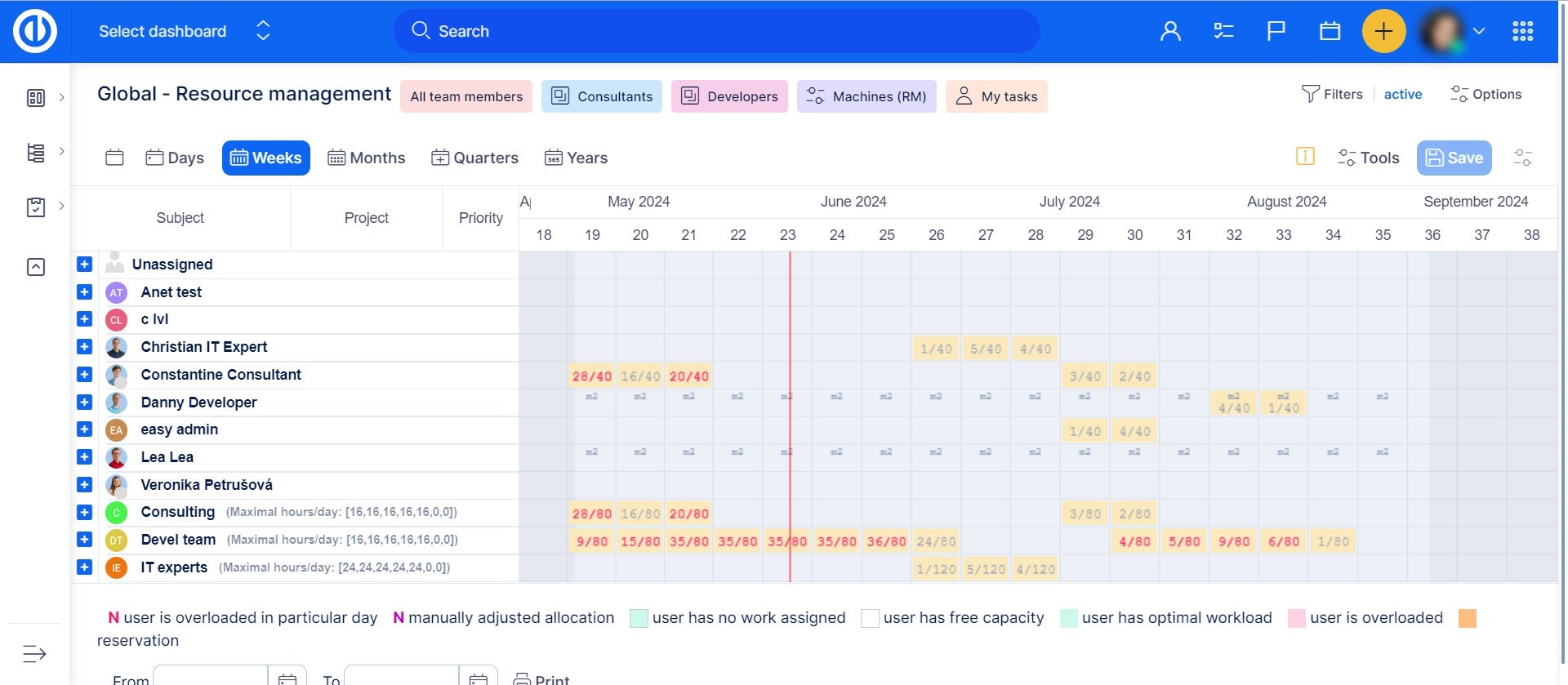Toggle the sliders settings icon beside Save
The width and height of the screenshot is (1568, 685).
(1522, 158)
